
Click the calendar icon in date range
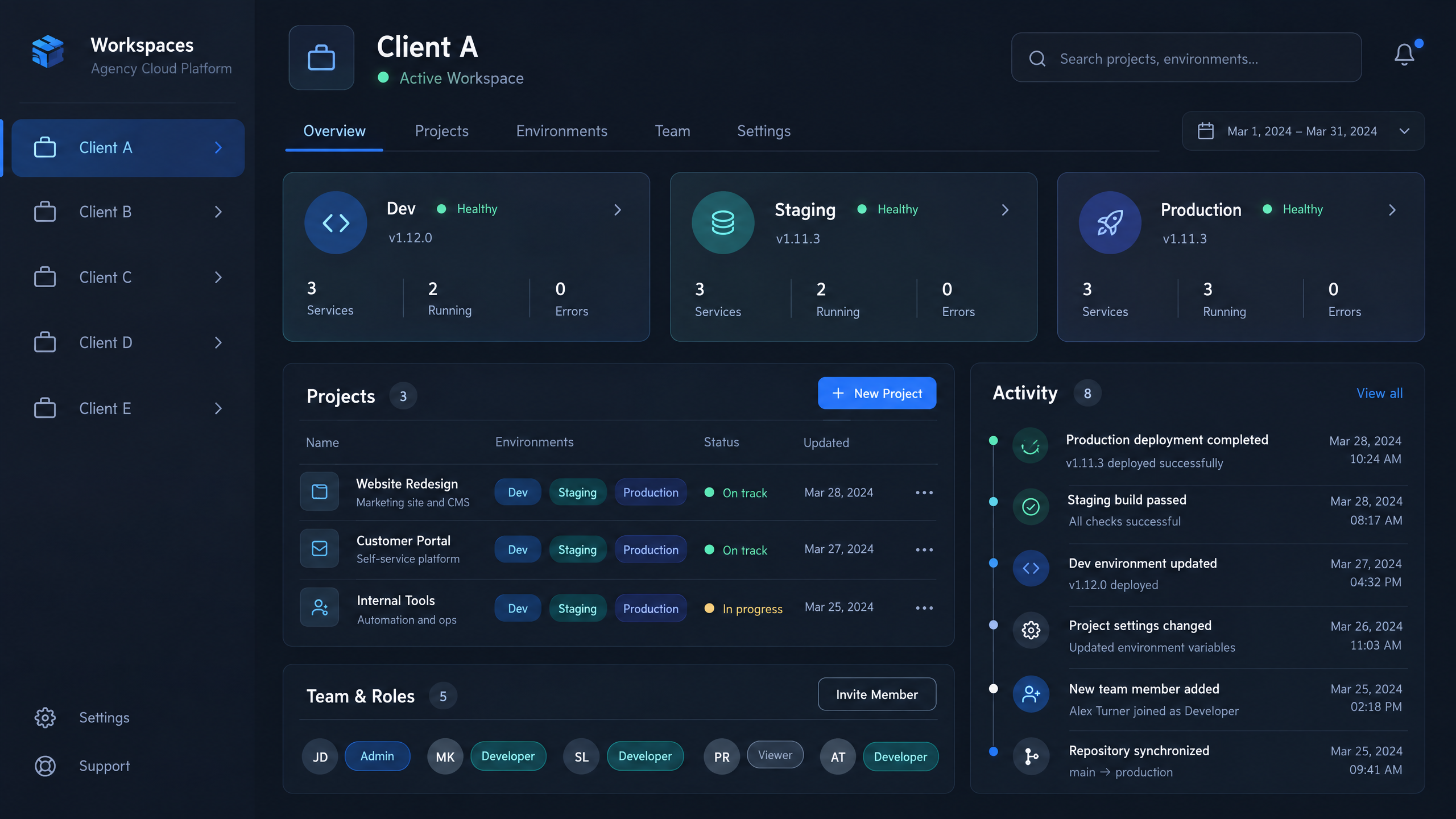pyautogui.click(x=1206, y=131)
